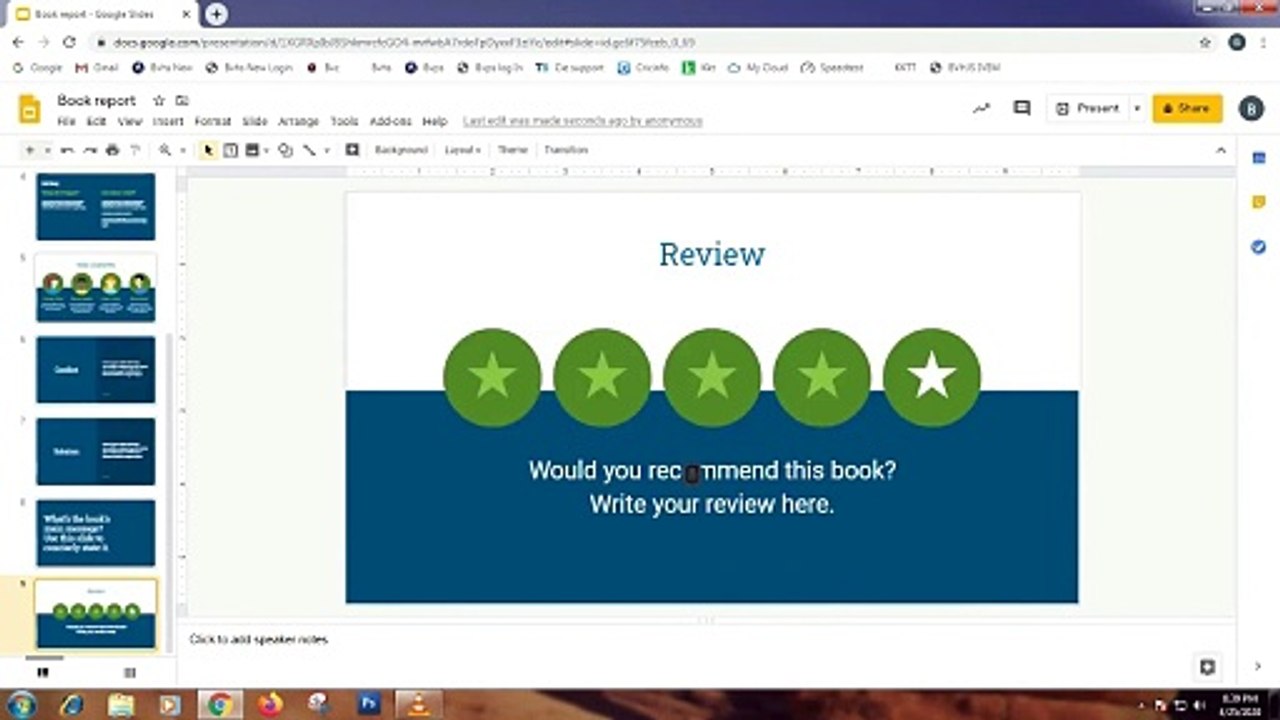This screenshot has width=1280, height=720.
Task: Open the Google Slides home icon
Action: tap(29, 108)
